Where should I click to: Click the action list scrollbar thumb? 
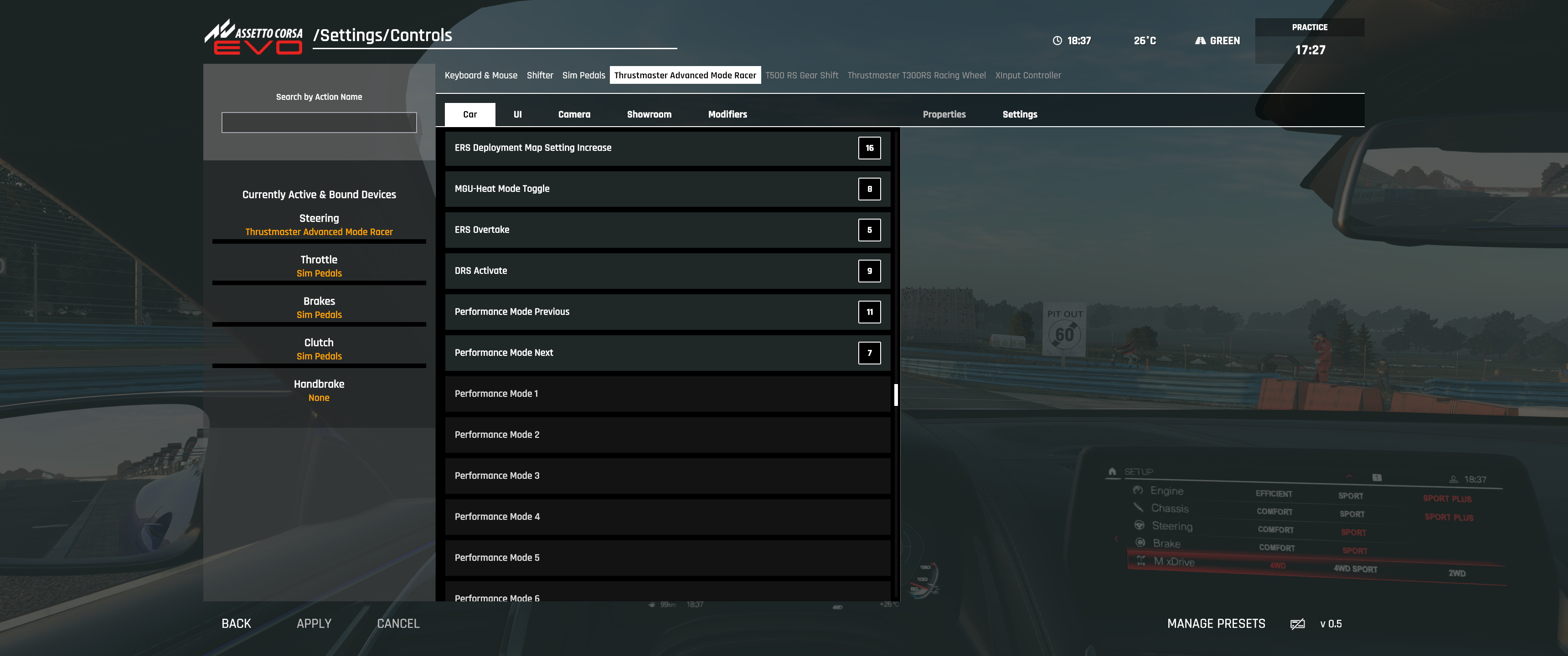click(x=895, y=395)
